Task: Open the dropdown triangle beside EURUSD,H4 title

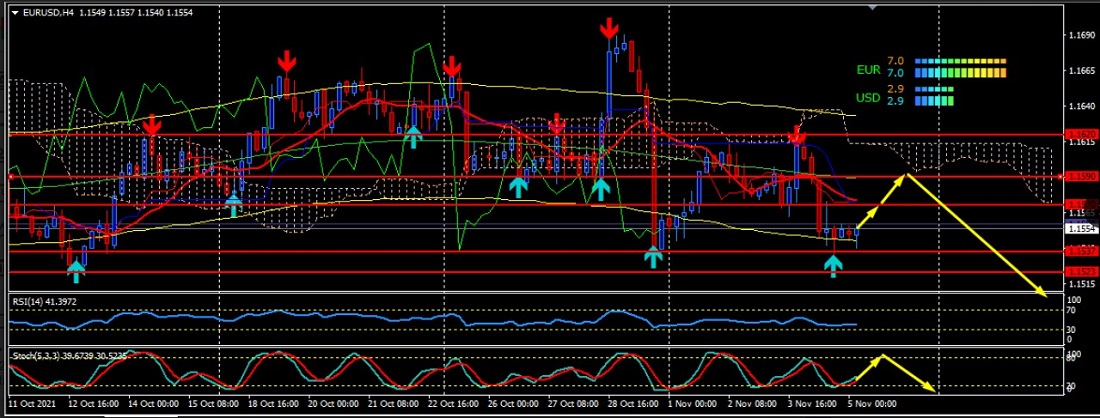Action: pyautogui.click(x=15, y=13)
